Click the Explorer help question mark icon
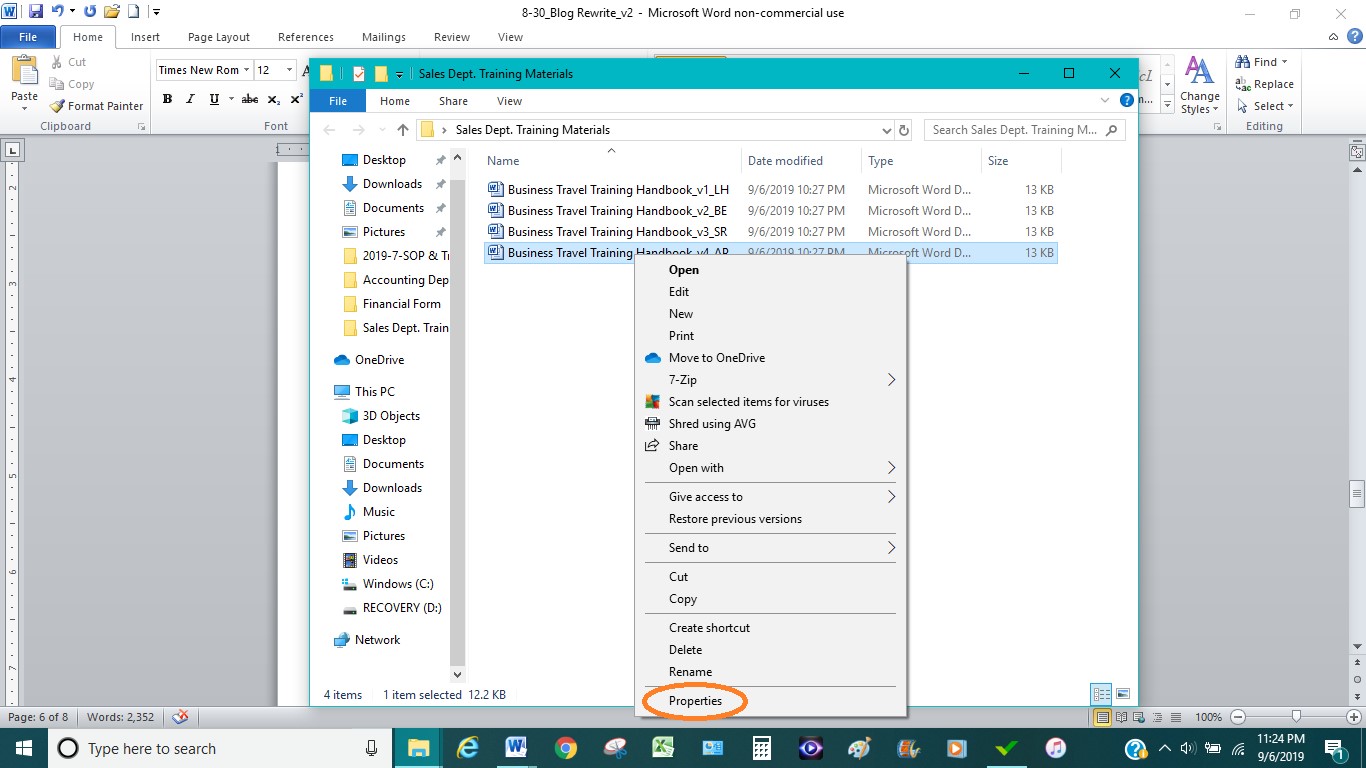 [x=1127, y=101]
